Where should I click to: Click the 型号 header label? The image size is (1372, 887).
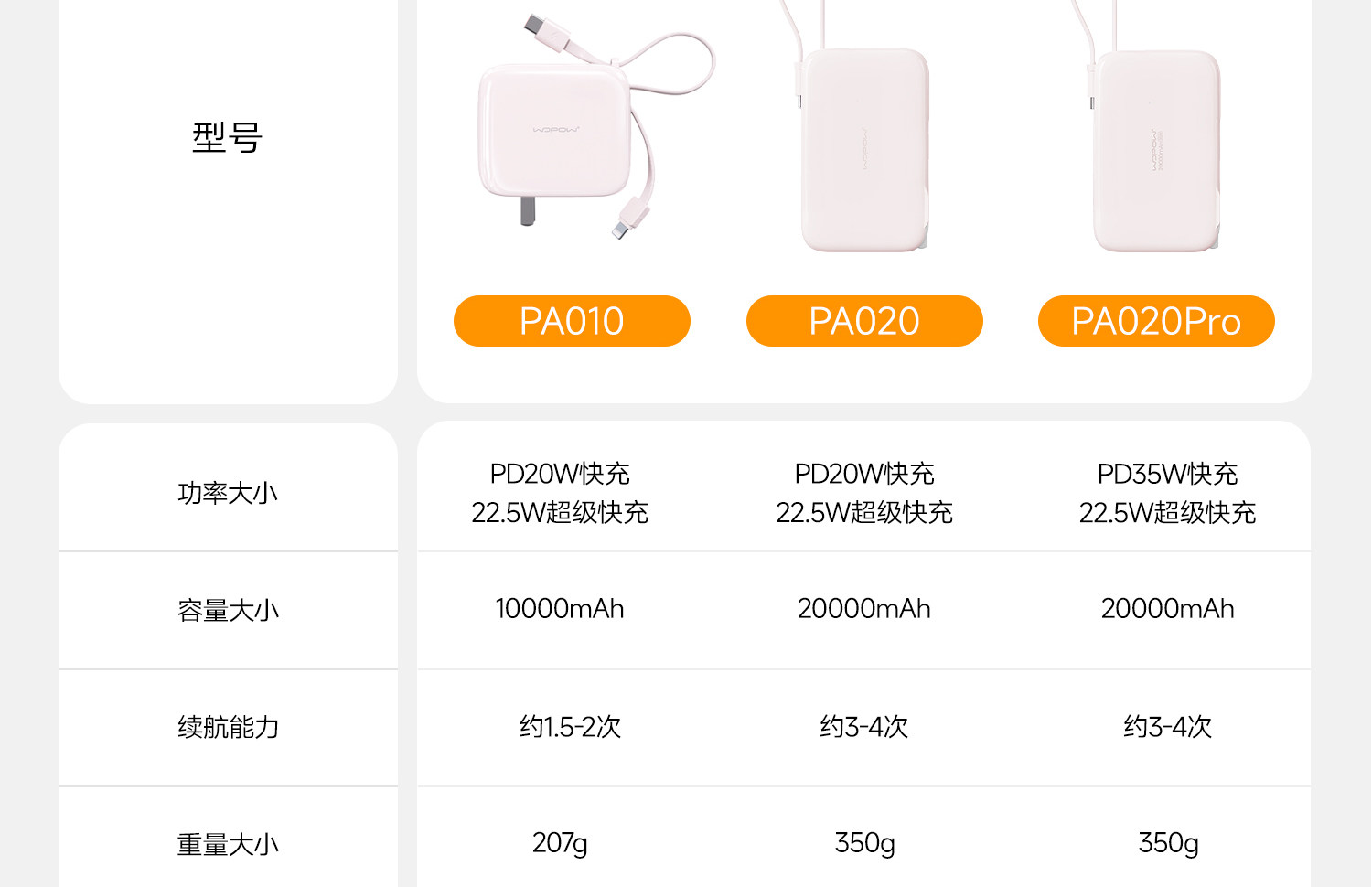(x=228, y=138)
